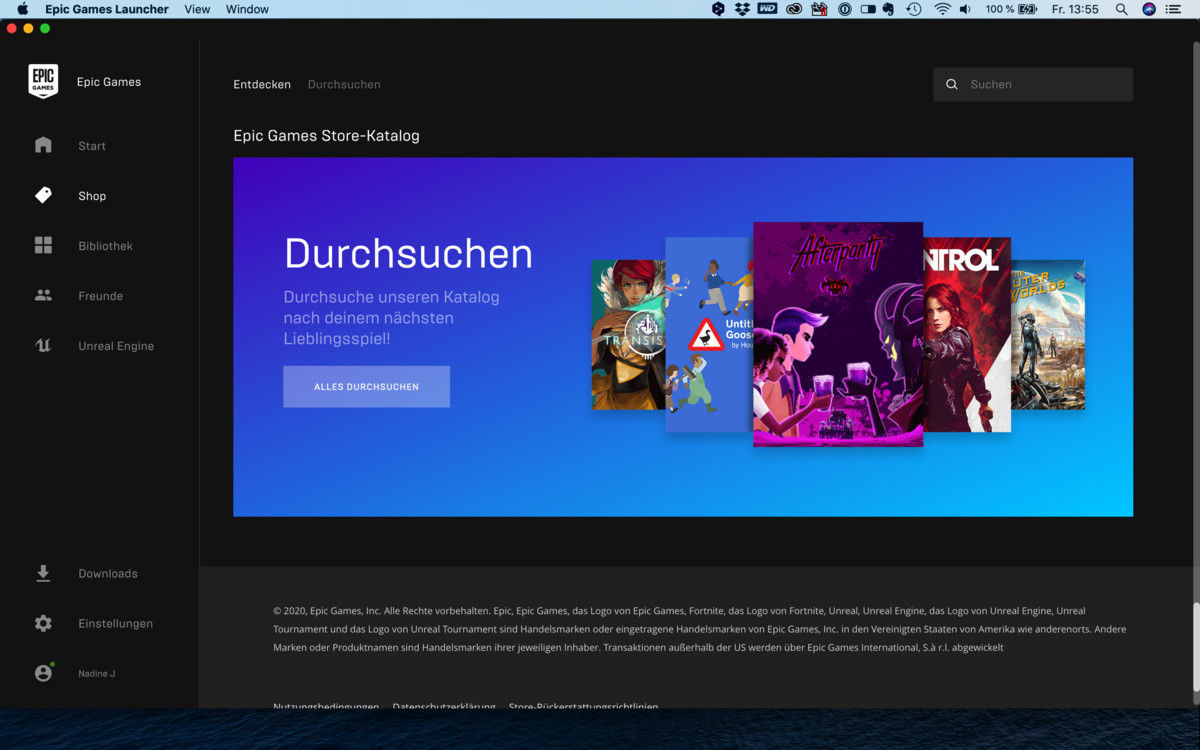Click the battery status icon
Image resolution: width=1200 pixels, height=750 pixels.
pyautogui.click(x=1027, y=9)
